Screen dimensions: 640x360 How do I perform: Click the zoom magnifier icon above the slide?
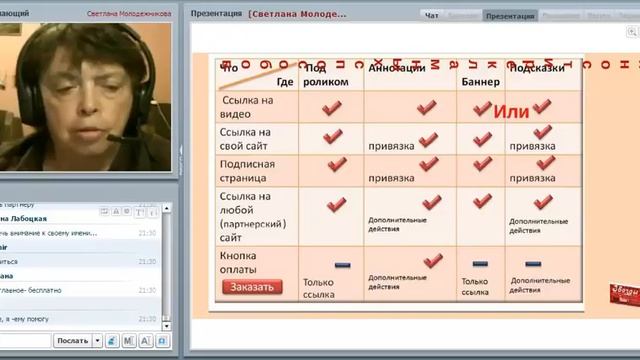(631, 31)
